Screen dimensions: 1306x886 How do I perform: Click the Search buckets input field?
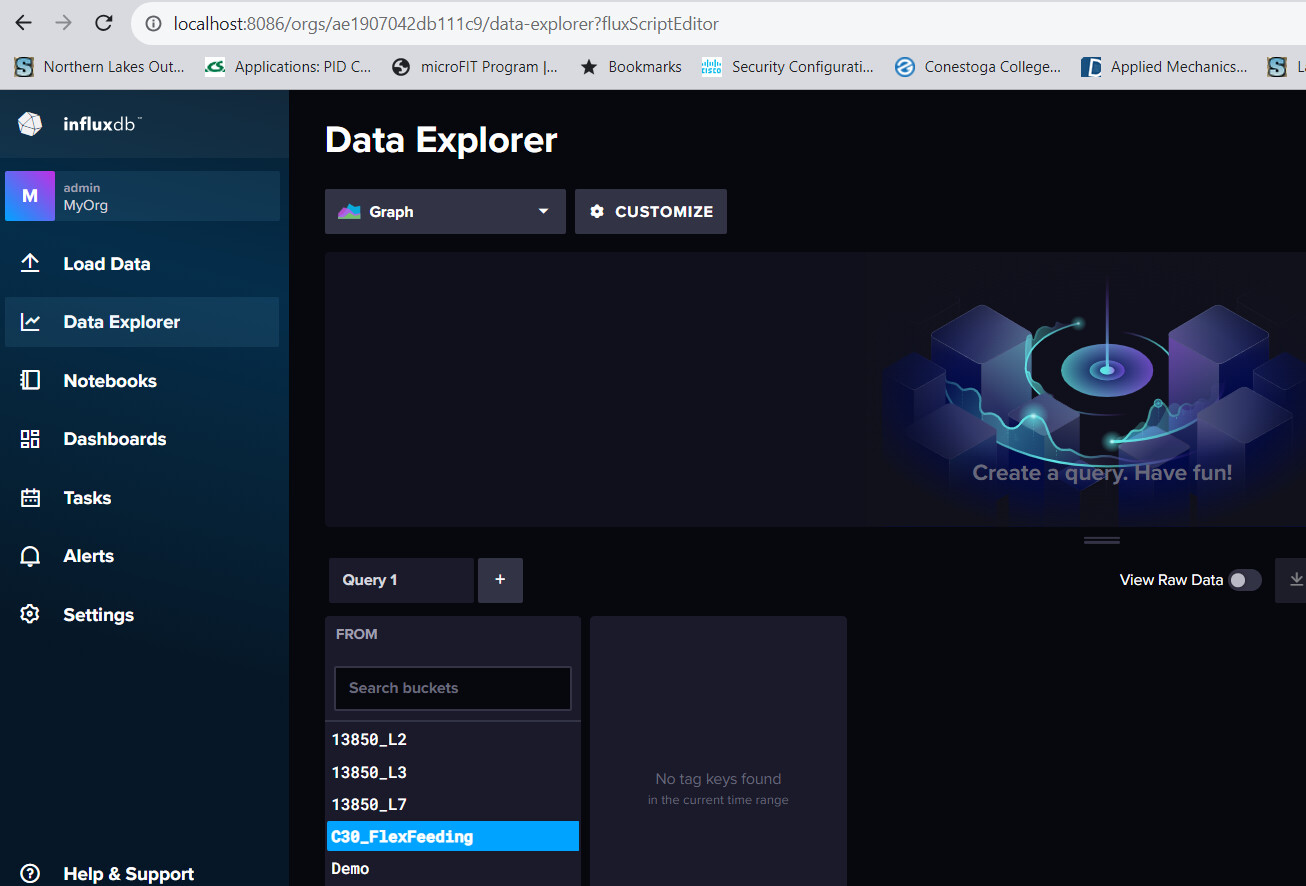(453, 688)
